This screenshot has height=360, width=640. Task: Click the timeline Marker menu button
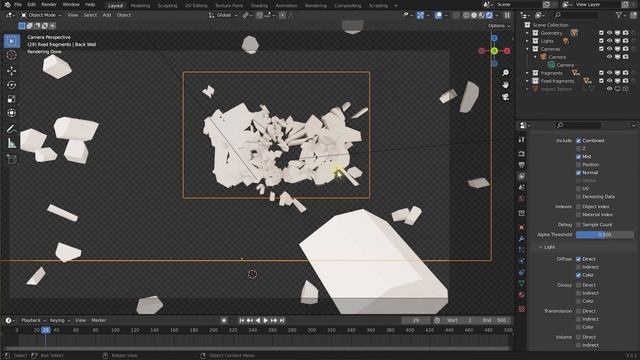[x=99, y=320]
